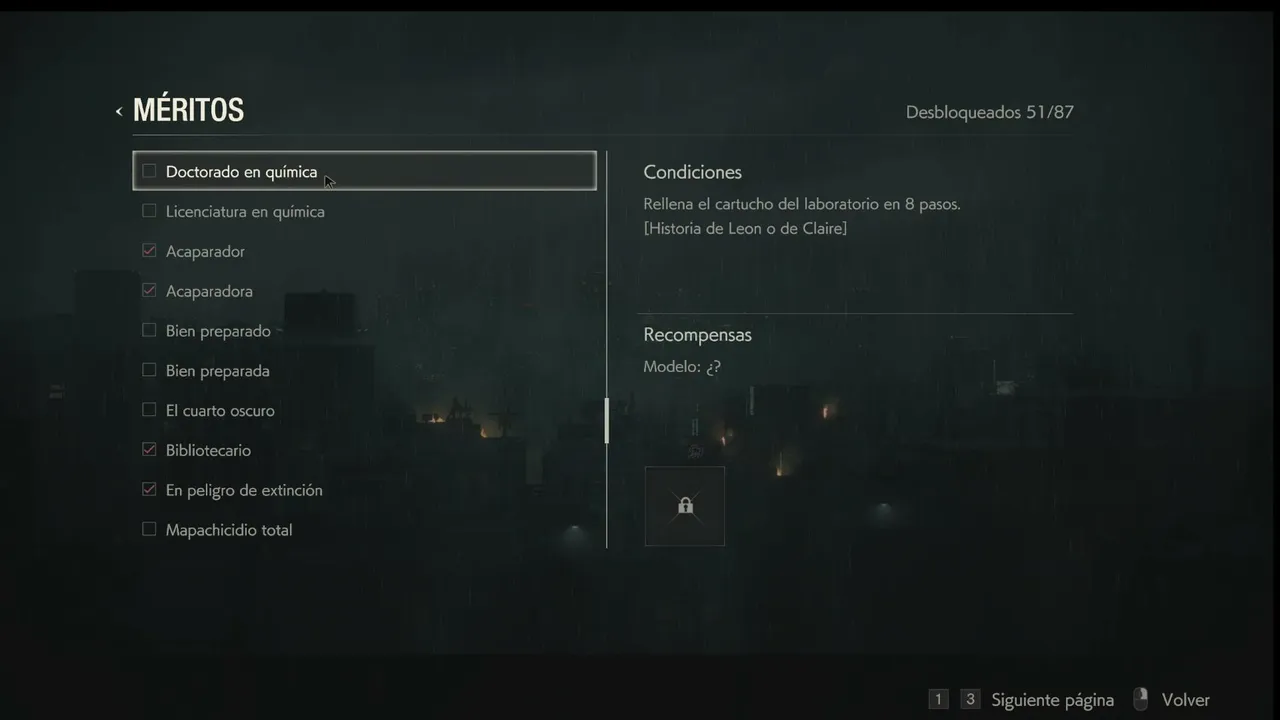This screenshot has width=1280, height=720.
Task: Toggle the En peligro de extinción checkbox
Action: tap(149, 490)
